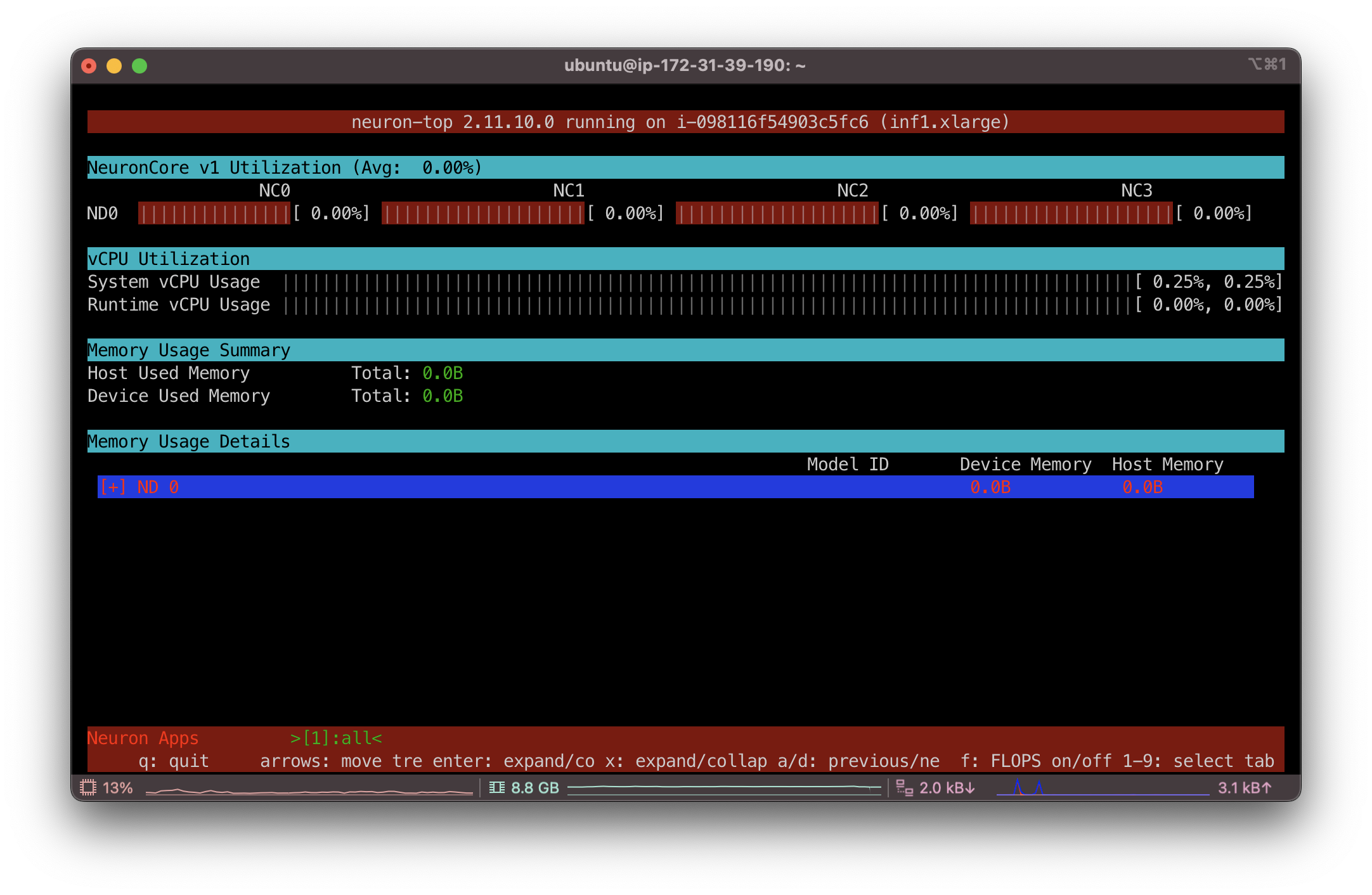
Task: Click the 3.1 kB upload status entry
Action: click(1245, 788)
